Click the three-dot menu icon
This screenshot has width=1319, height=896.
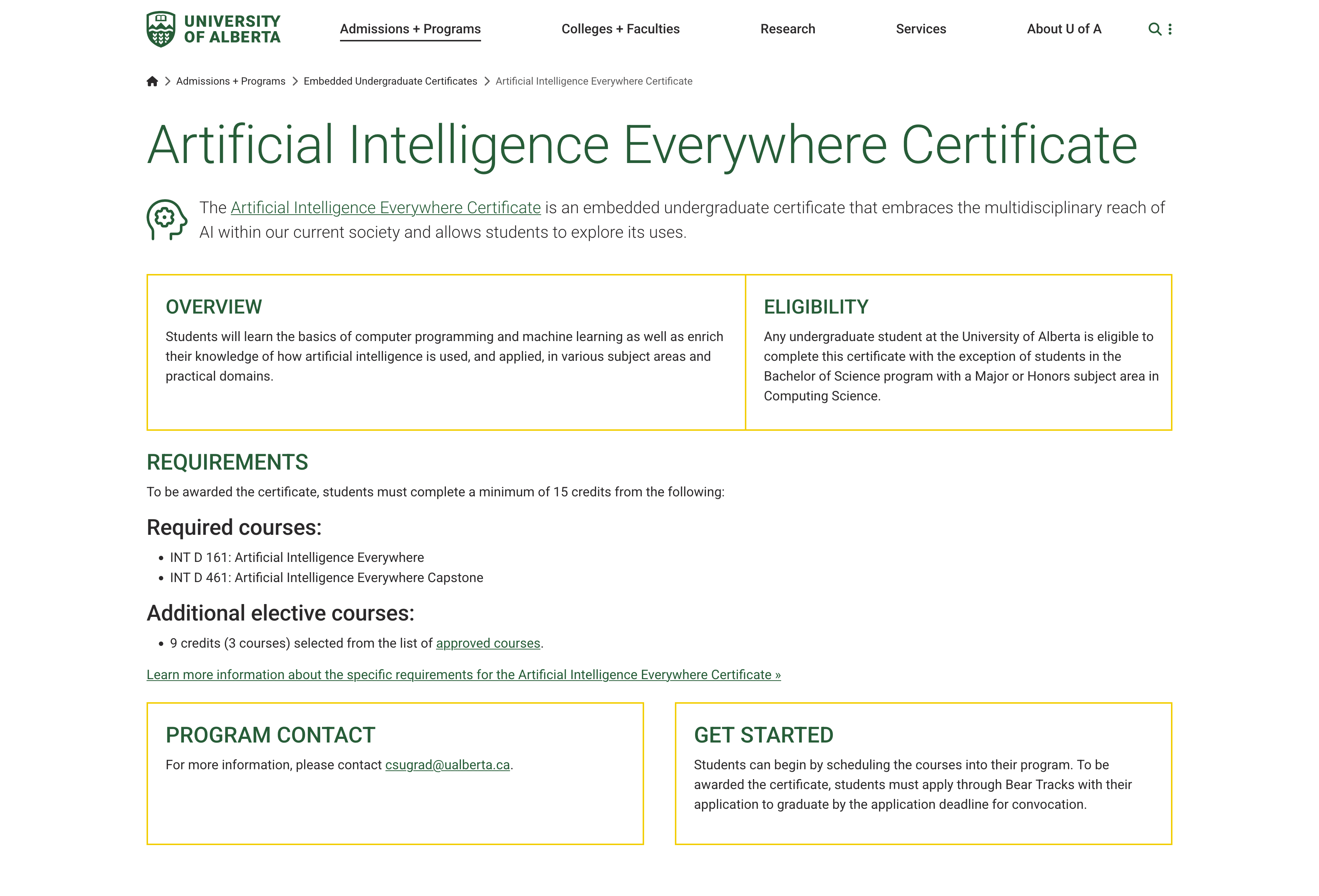pyautogui.click(x=1170, y=29)
